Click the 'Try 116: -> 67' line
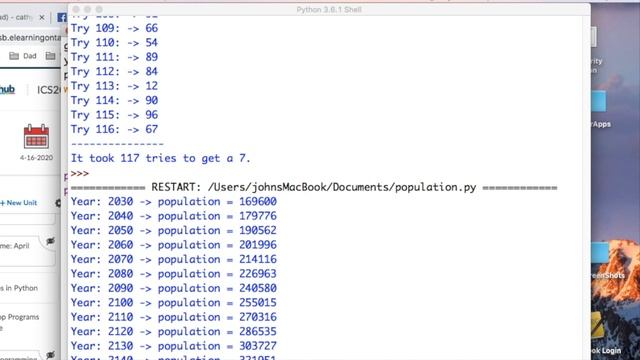 pos(114,129)
